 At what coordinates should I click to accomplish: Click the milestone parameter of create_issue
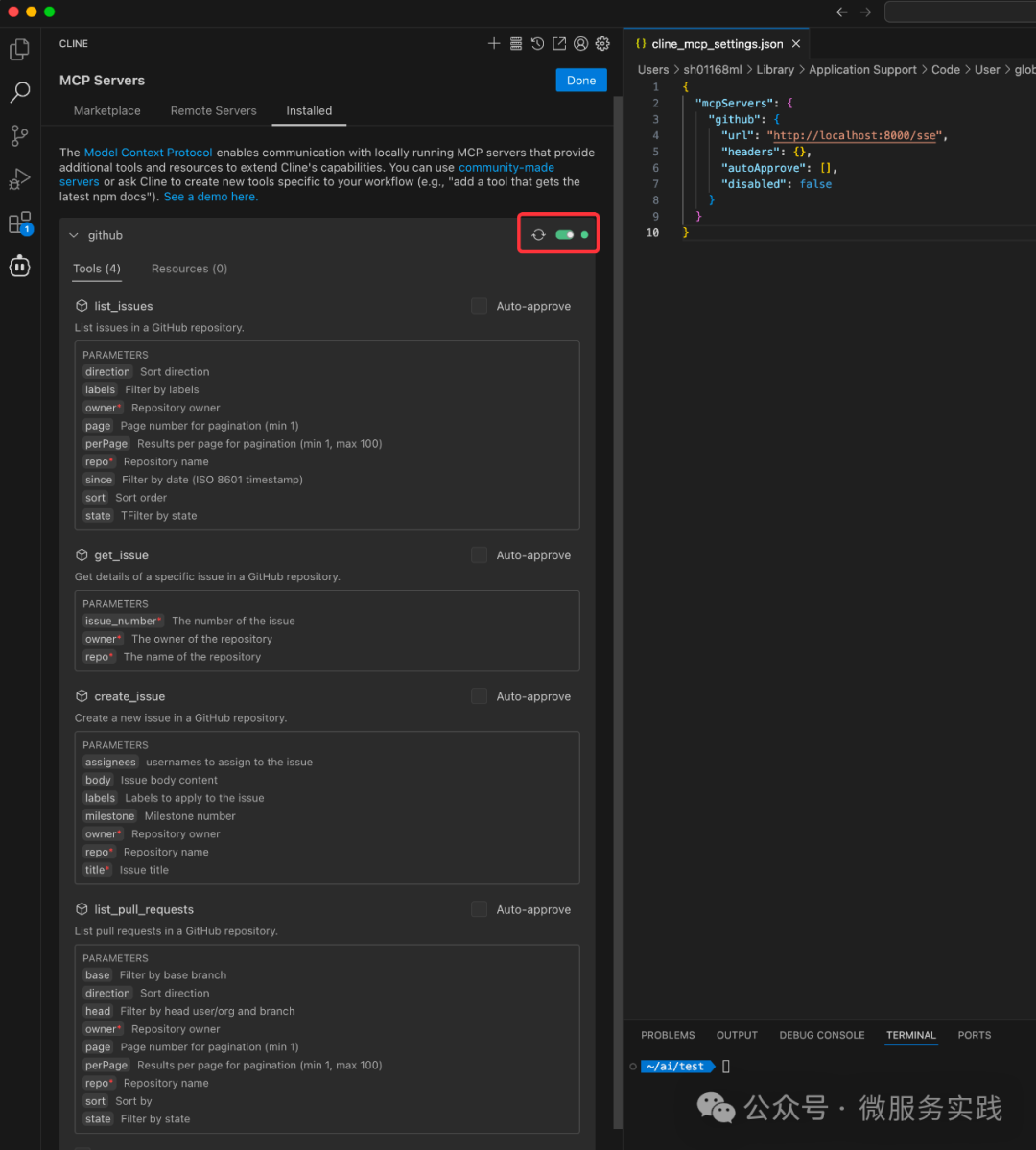pyautogui.click(x=110, y=816)
